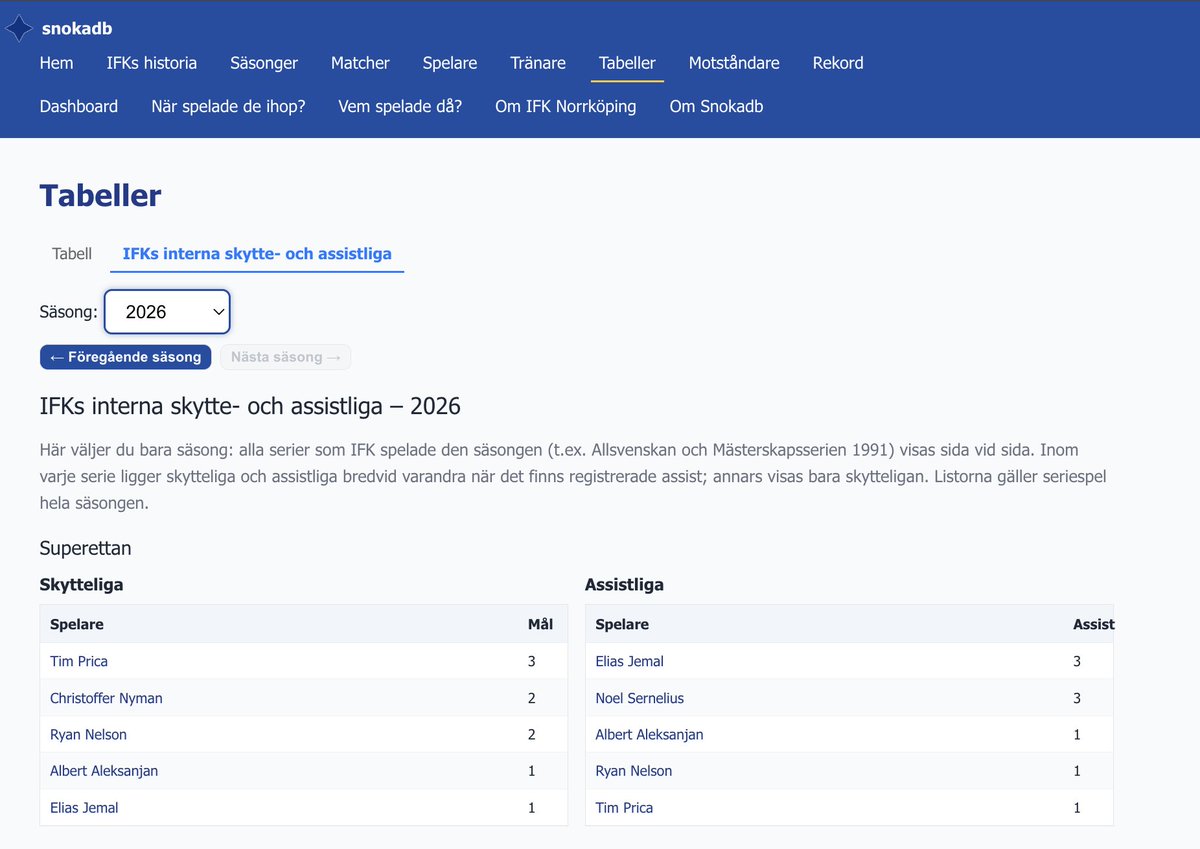1200x849 pixels.
Task: Click the Skytteliga heading
Action: [x=81, y=585]
